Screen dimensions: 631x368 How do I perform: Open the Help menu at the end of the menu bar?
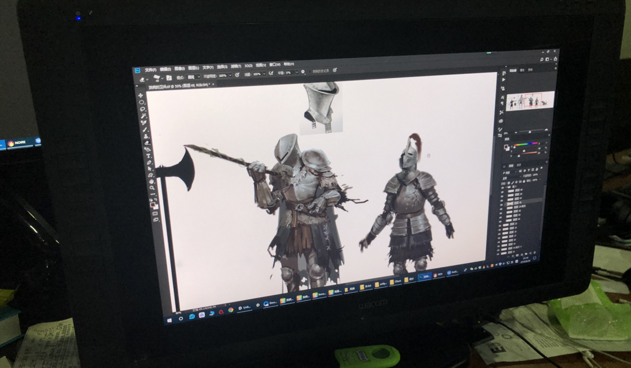tap(289, 64)
